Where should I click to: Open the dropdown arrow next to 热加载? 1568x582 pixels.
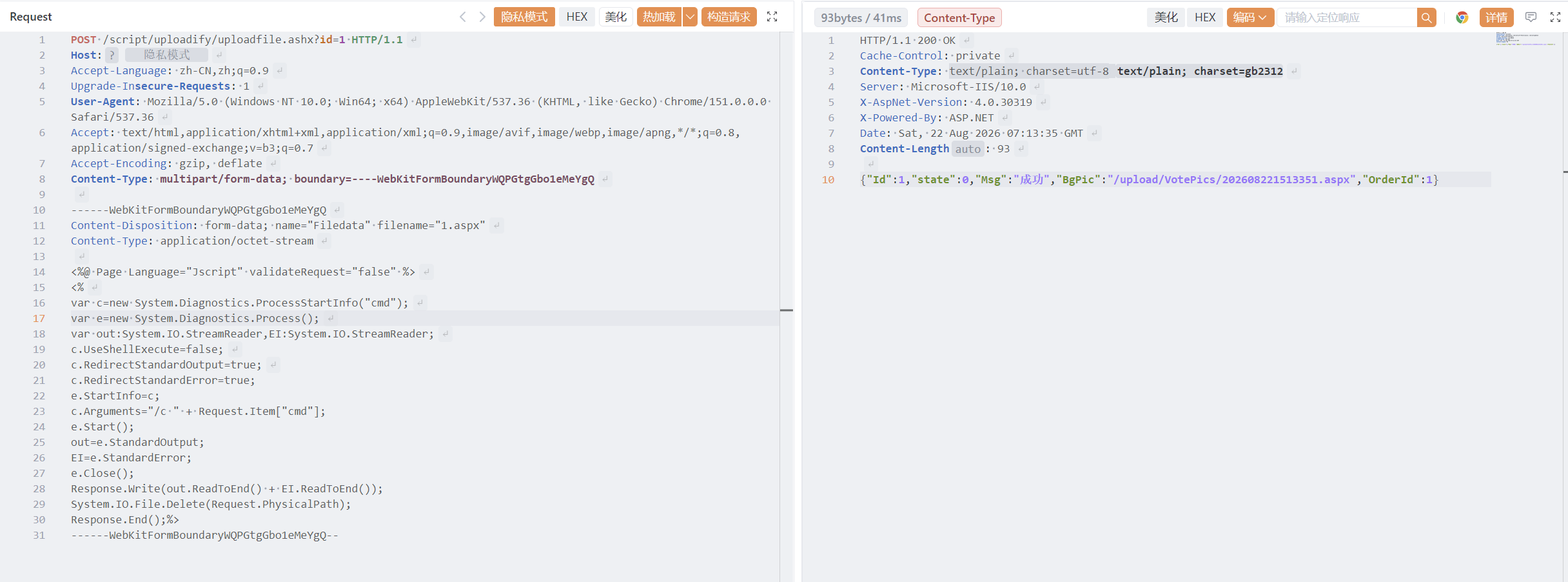coord(690,17)
